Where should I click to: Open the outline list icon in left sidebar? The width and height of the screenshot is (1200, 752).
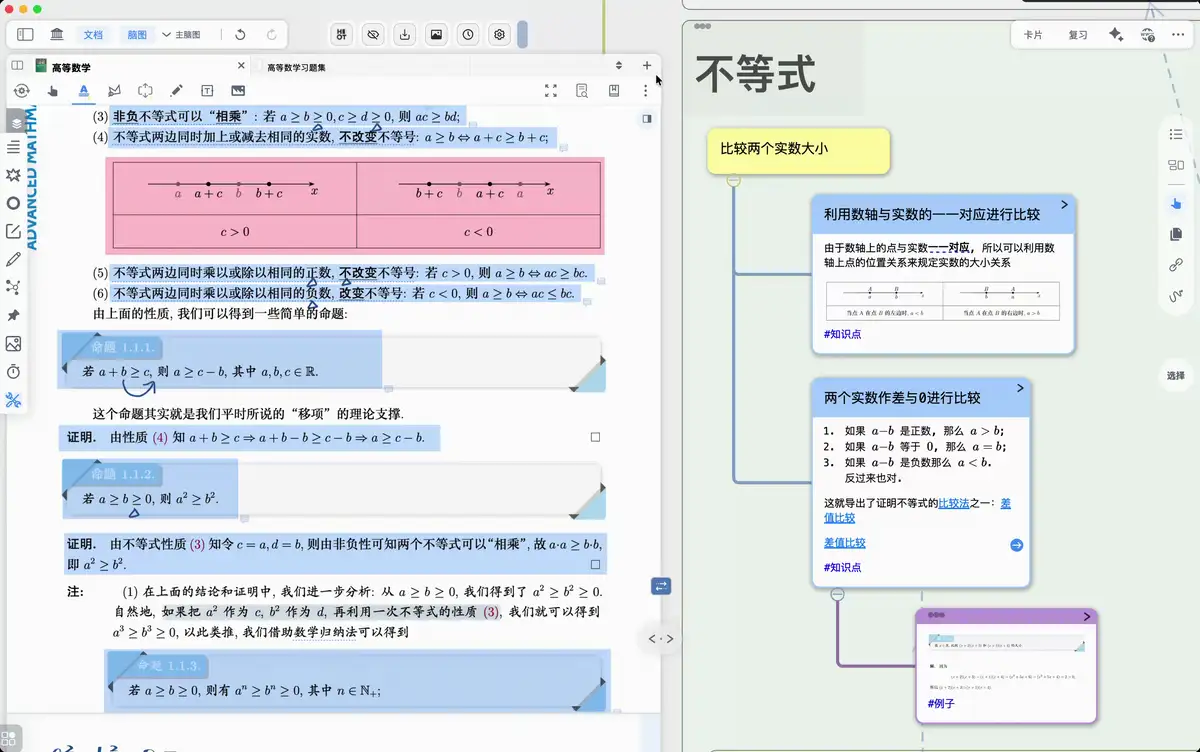pos(13,147)
